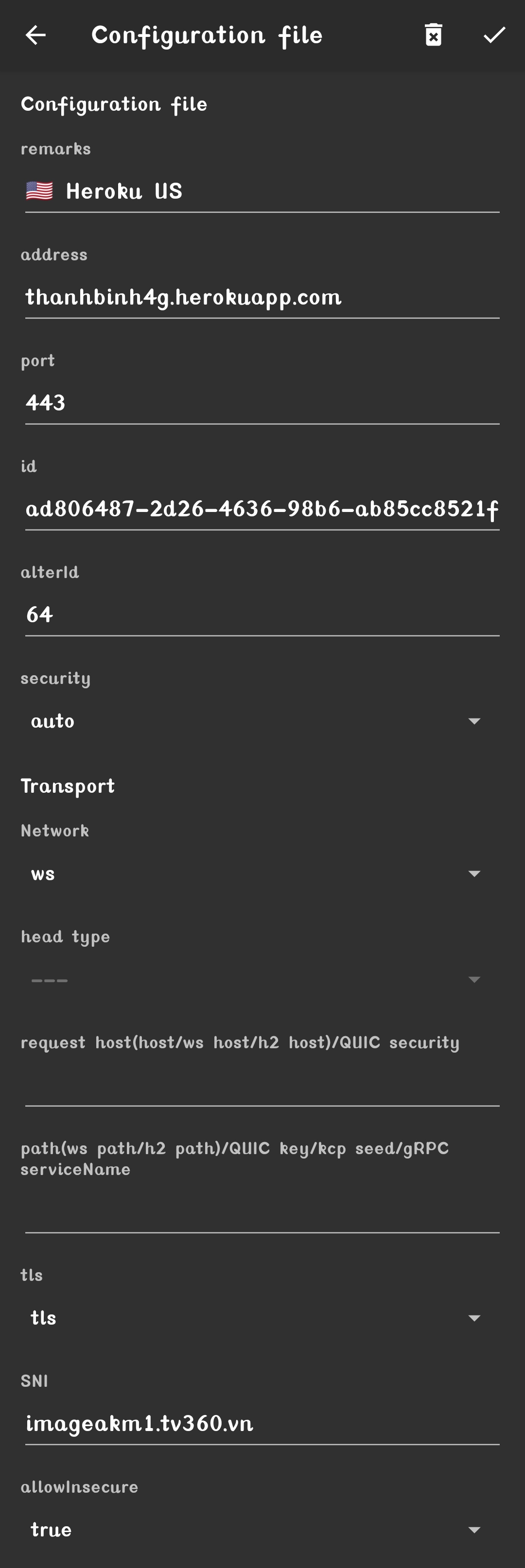Click the Transport section heading
525x1568 pixels.
68,785
